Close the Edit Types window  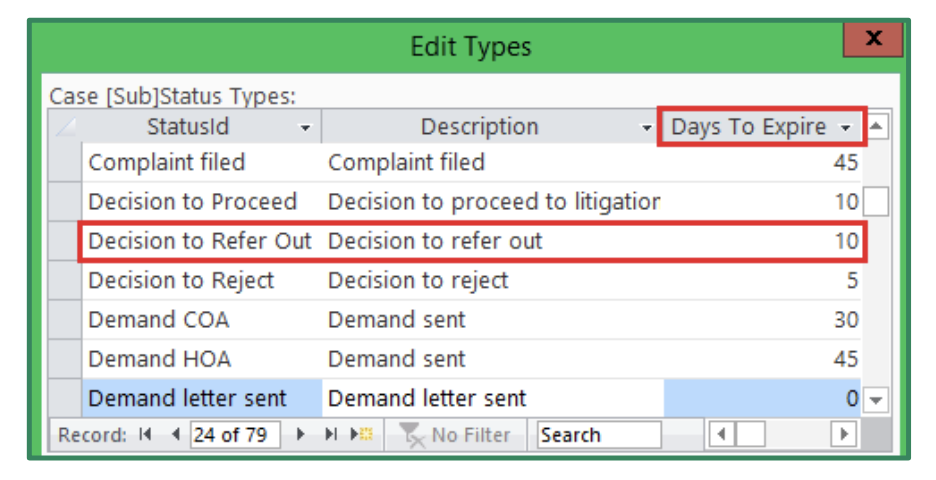pos(874,38)
